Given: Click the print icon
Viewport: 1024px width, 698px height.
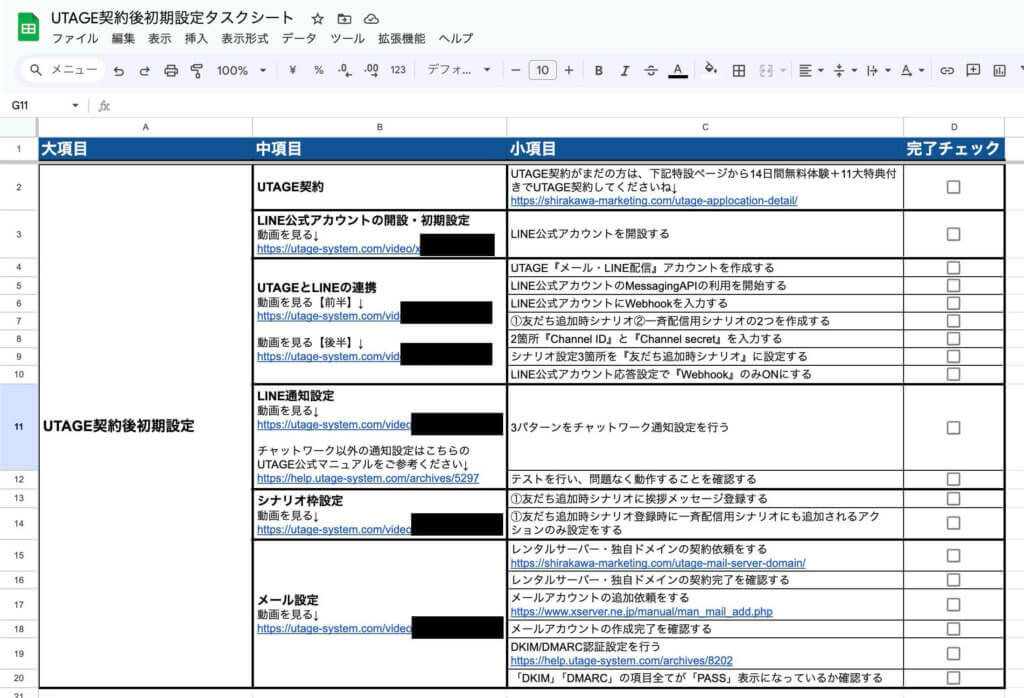Looking at the screenshot, I should 171,71.
